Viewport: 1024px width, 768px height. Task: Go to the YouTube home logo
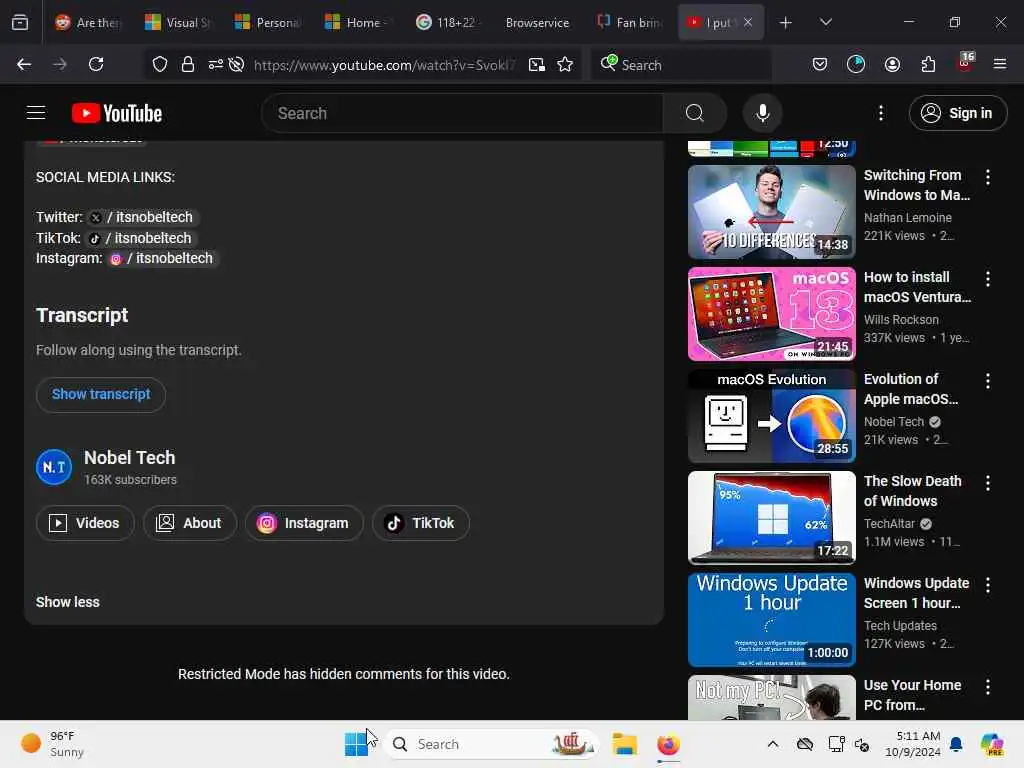(117, 113)
